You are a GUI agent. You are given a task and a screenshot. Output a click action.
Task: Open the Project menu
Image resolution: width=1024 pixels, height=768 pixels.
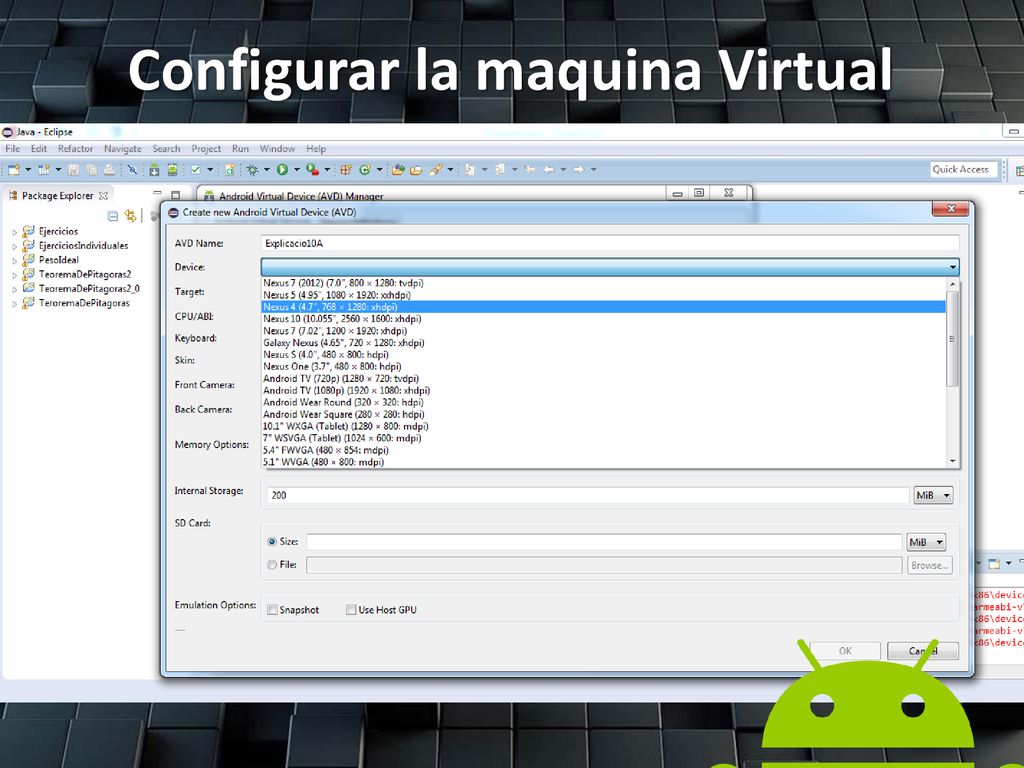206,149
